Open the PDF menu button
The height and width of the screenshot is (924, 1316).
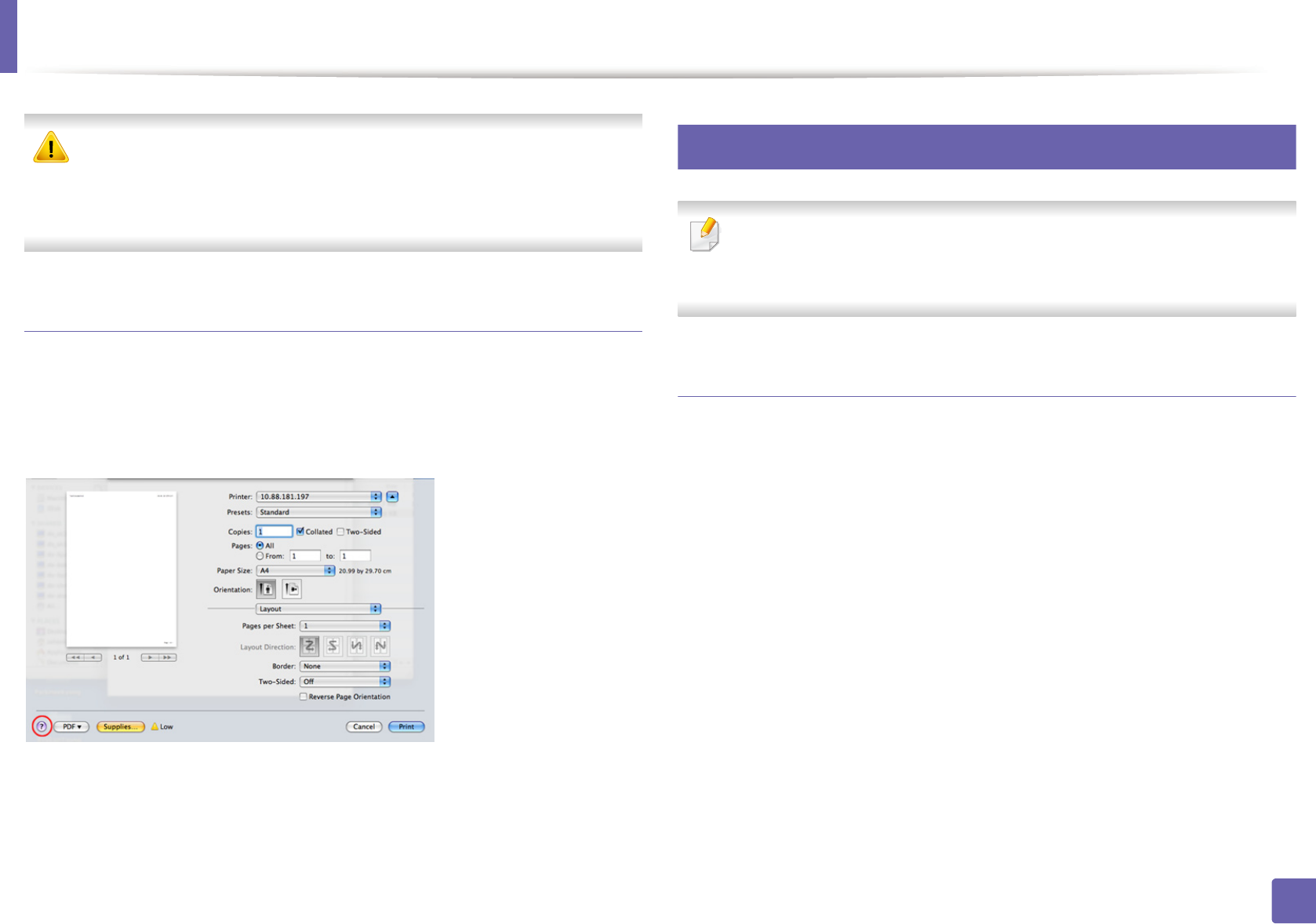71,727
